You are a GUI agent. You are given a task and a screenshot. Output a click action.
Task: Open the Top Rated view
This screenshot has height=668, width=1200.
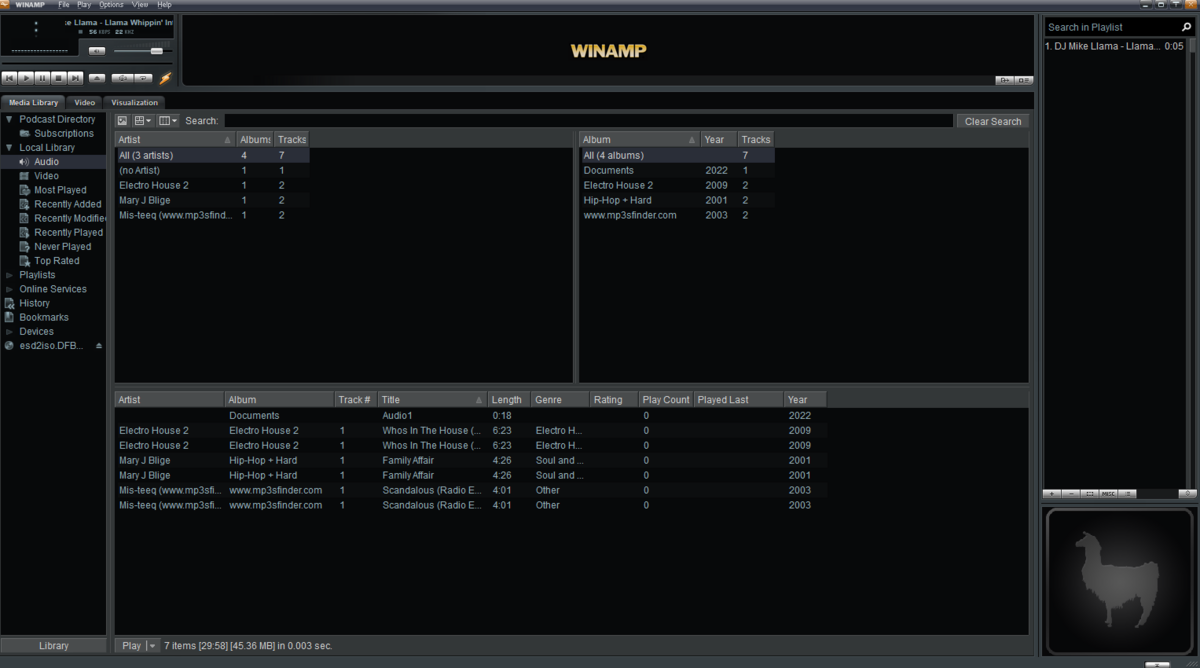click(57, 260)
